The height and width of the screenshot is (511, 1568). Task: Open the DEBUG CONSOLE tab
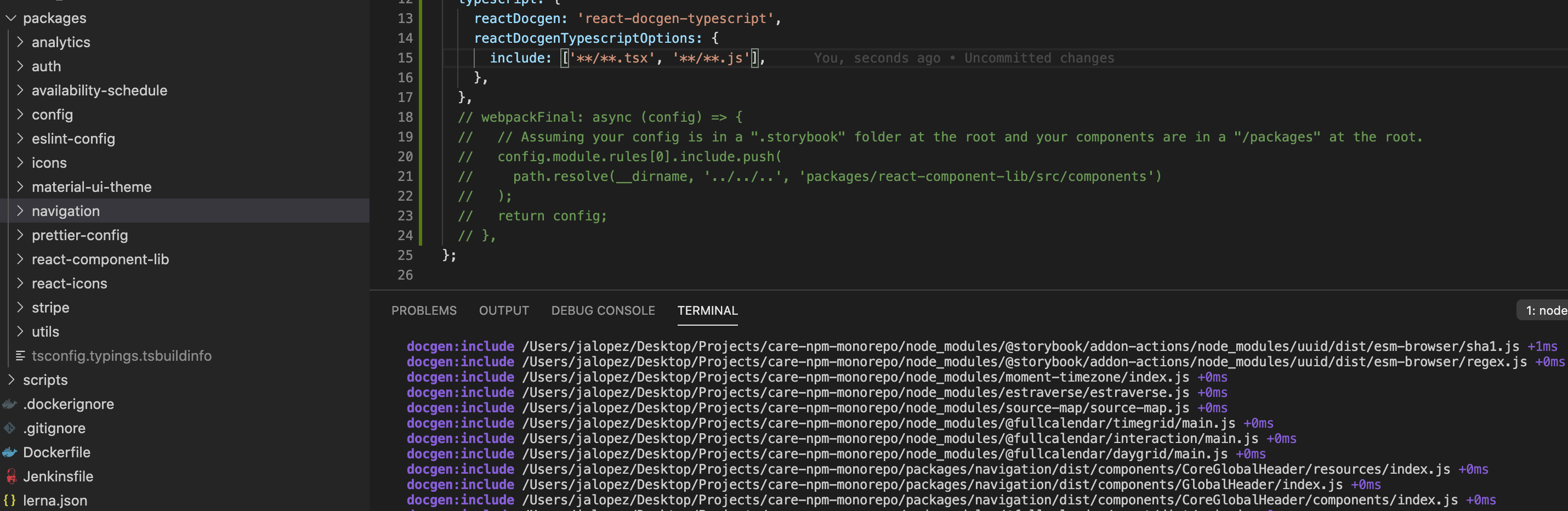tap(603, 310)
